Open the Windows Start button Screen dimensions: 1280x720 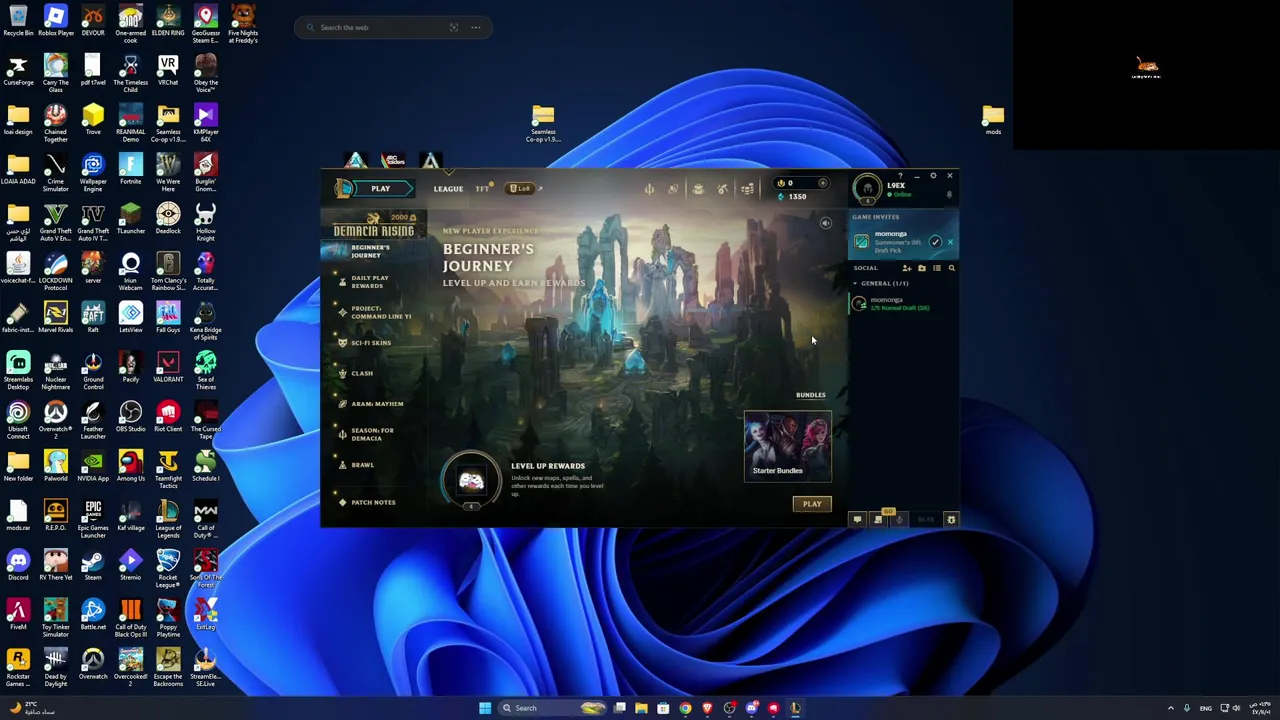tap(485, 708)
